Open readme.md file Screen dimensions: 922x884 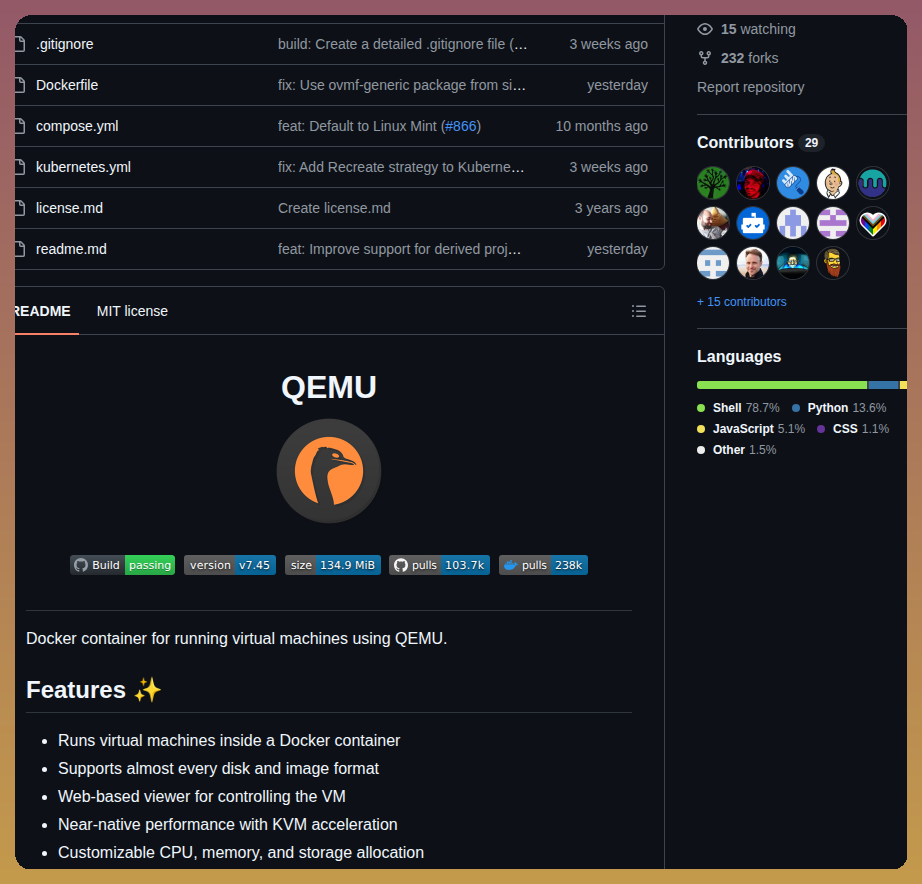tap(71, 249)
